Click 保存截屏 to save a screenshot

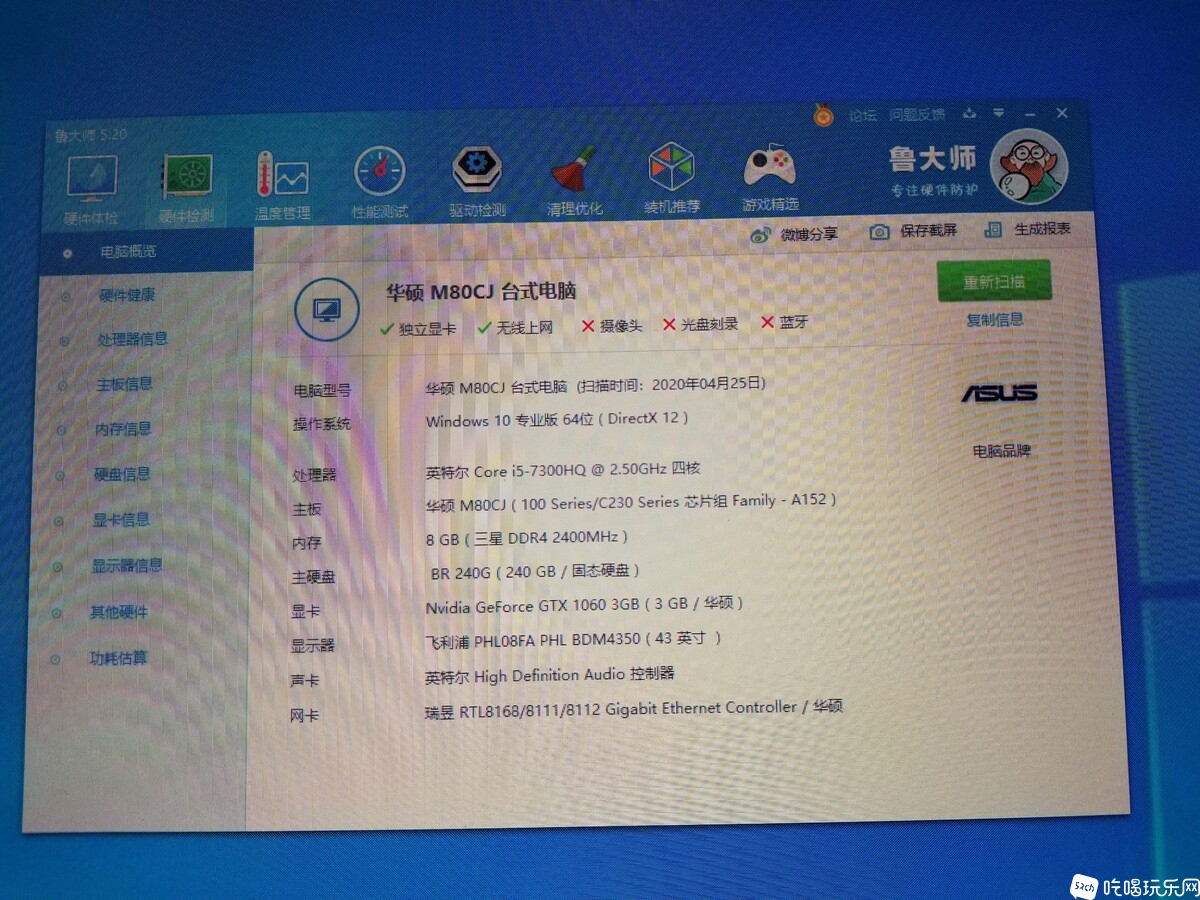point(913,231)
